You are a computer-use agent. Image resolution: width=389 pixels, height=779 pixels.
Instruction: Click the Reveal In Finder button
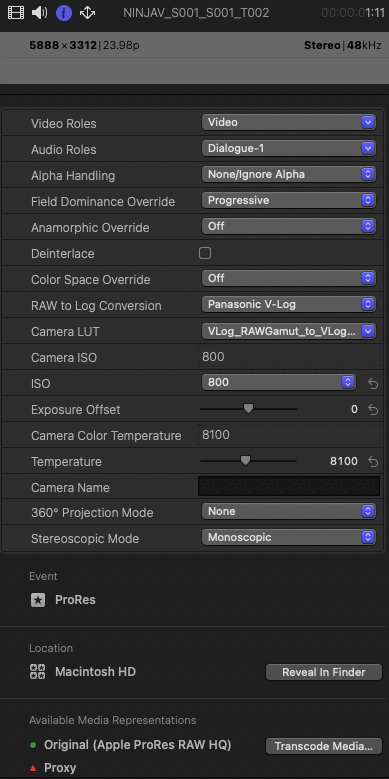tap(324, 672)
